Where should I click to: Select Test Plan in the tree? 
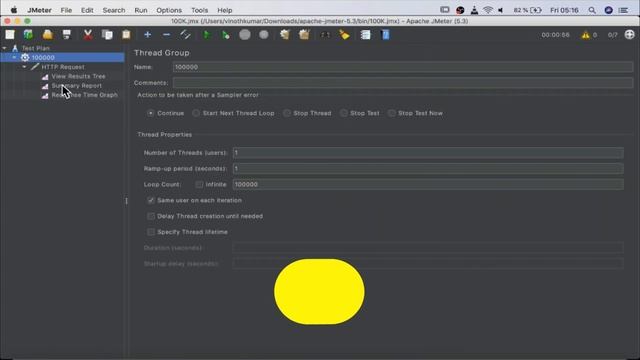click(x=36, y=48)
